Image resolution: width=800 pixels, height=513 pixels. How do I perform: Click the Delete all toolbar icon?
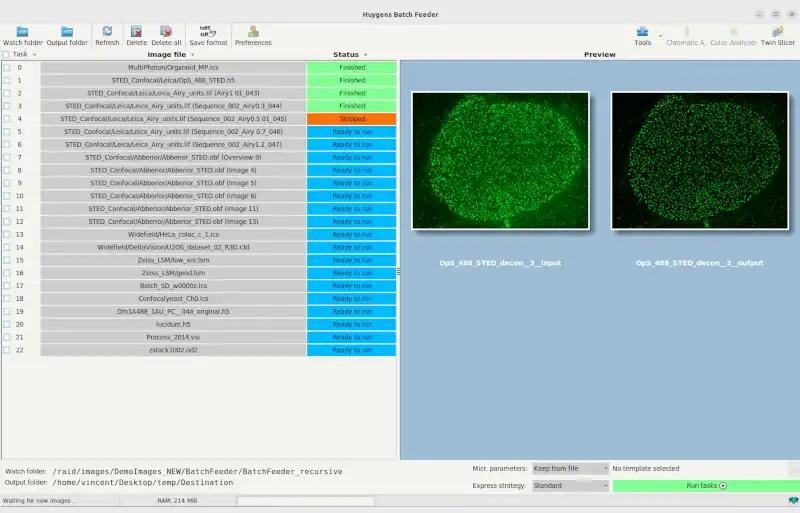pyautogui.click(x=166, y=36)
